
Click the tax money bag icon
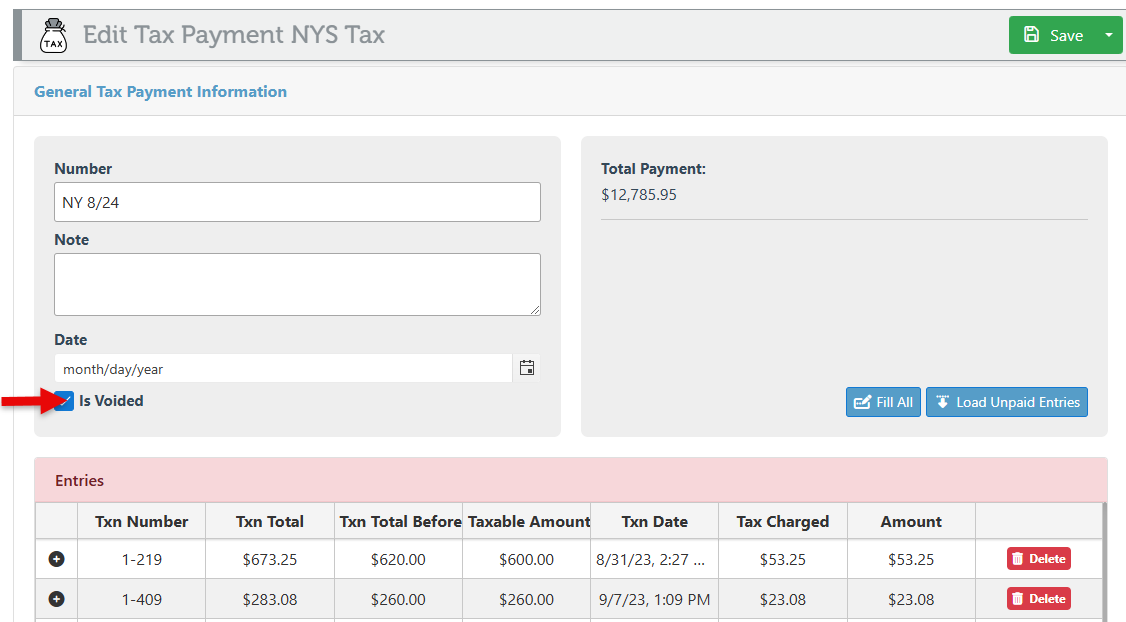point(53,36)
